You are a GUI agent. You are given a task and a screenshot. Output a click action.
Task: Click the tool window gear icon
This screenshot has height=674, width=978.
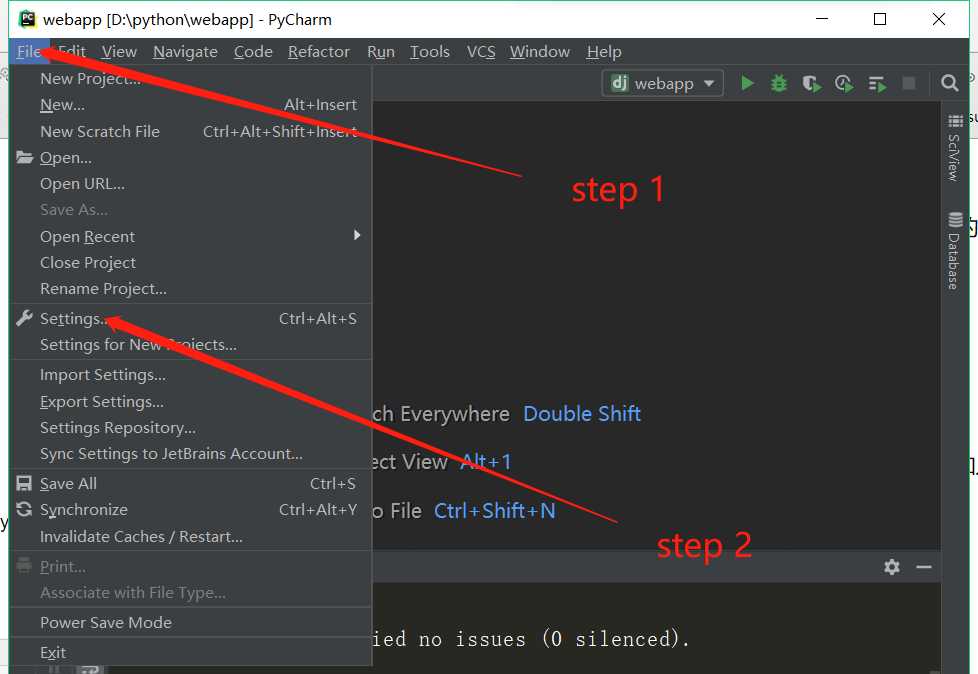pos(892,567)
